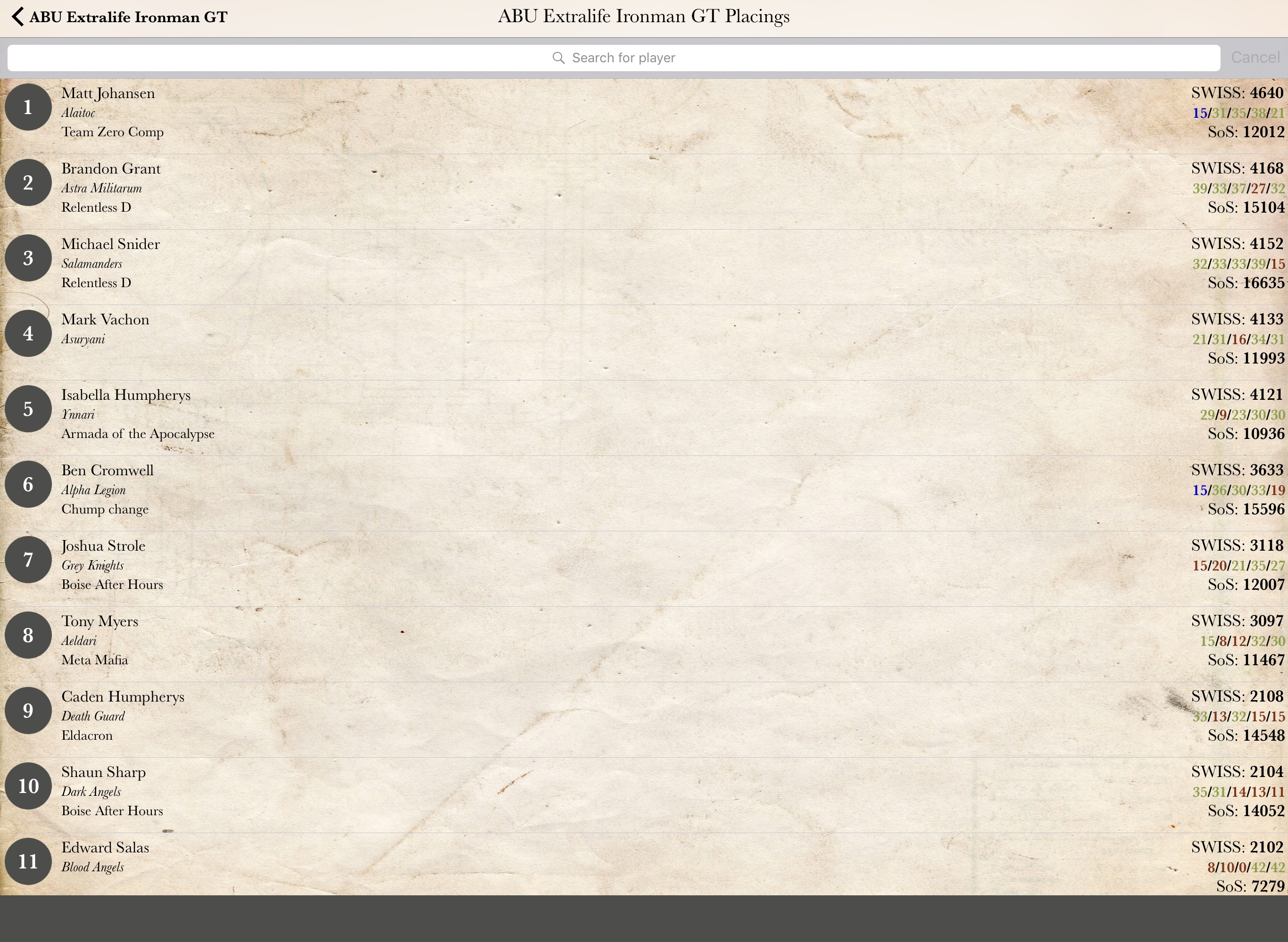The height and width of the screenshot is (942, 1288).
Task: Click the Death Guard faction label
Action: (93, 716)
